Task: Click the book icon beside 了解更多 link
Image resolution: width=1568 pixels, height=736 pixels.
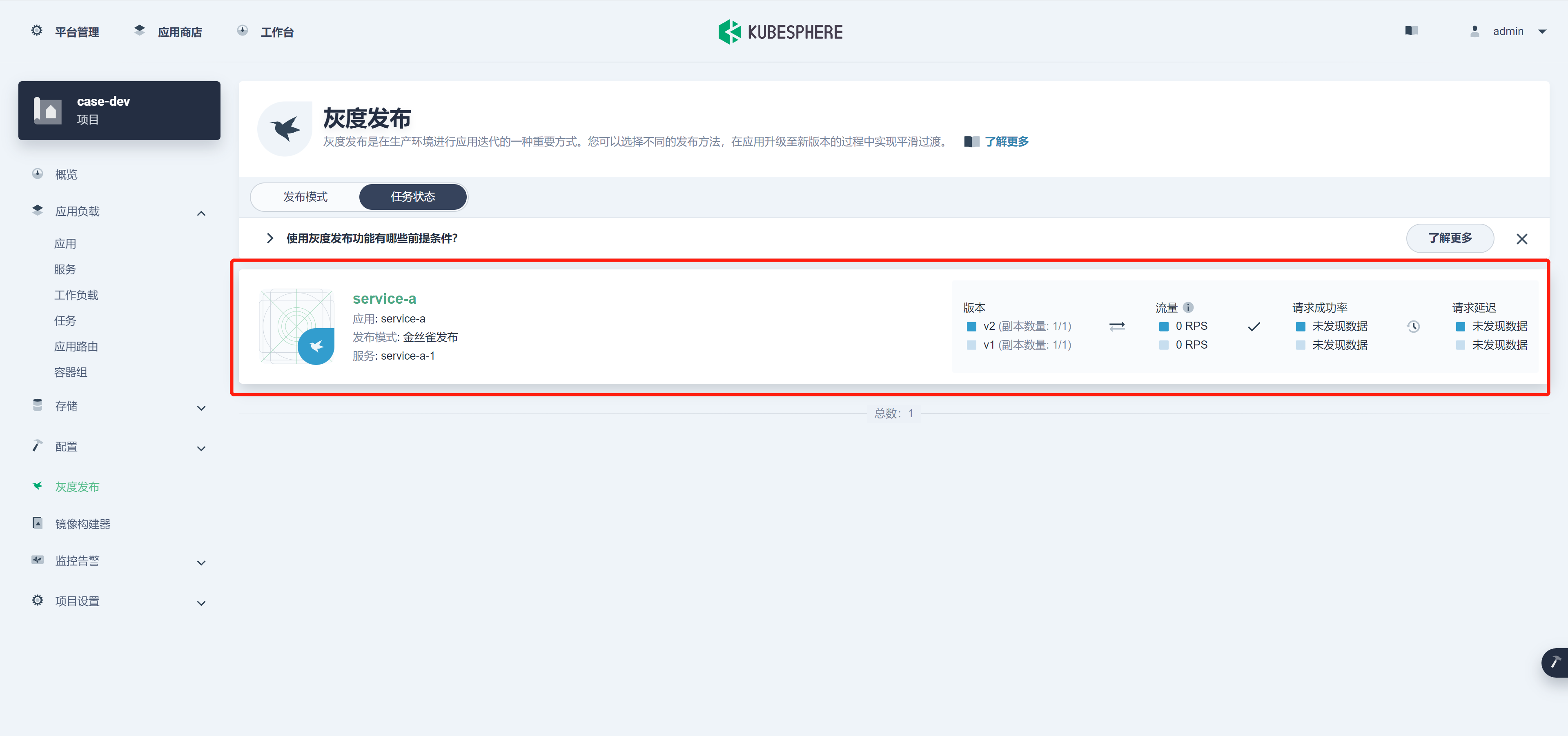Action: click(972, 142)
